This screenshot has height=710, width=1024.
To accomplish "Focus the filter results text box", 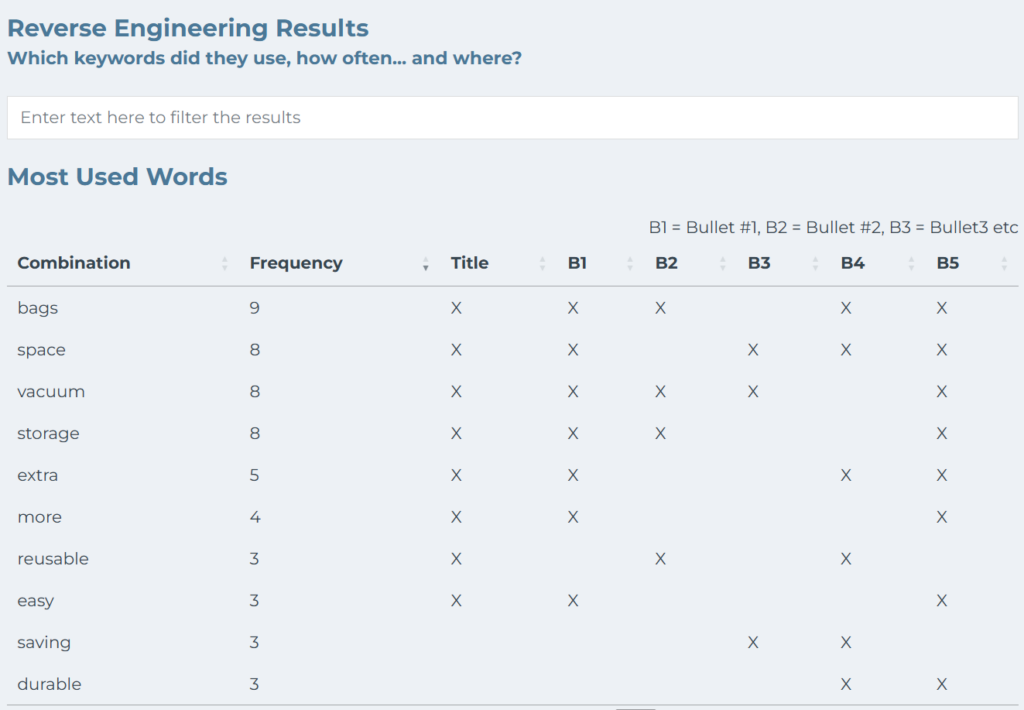I will pos(512,118).
